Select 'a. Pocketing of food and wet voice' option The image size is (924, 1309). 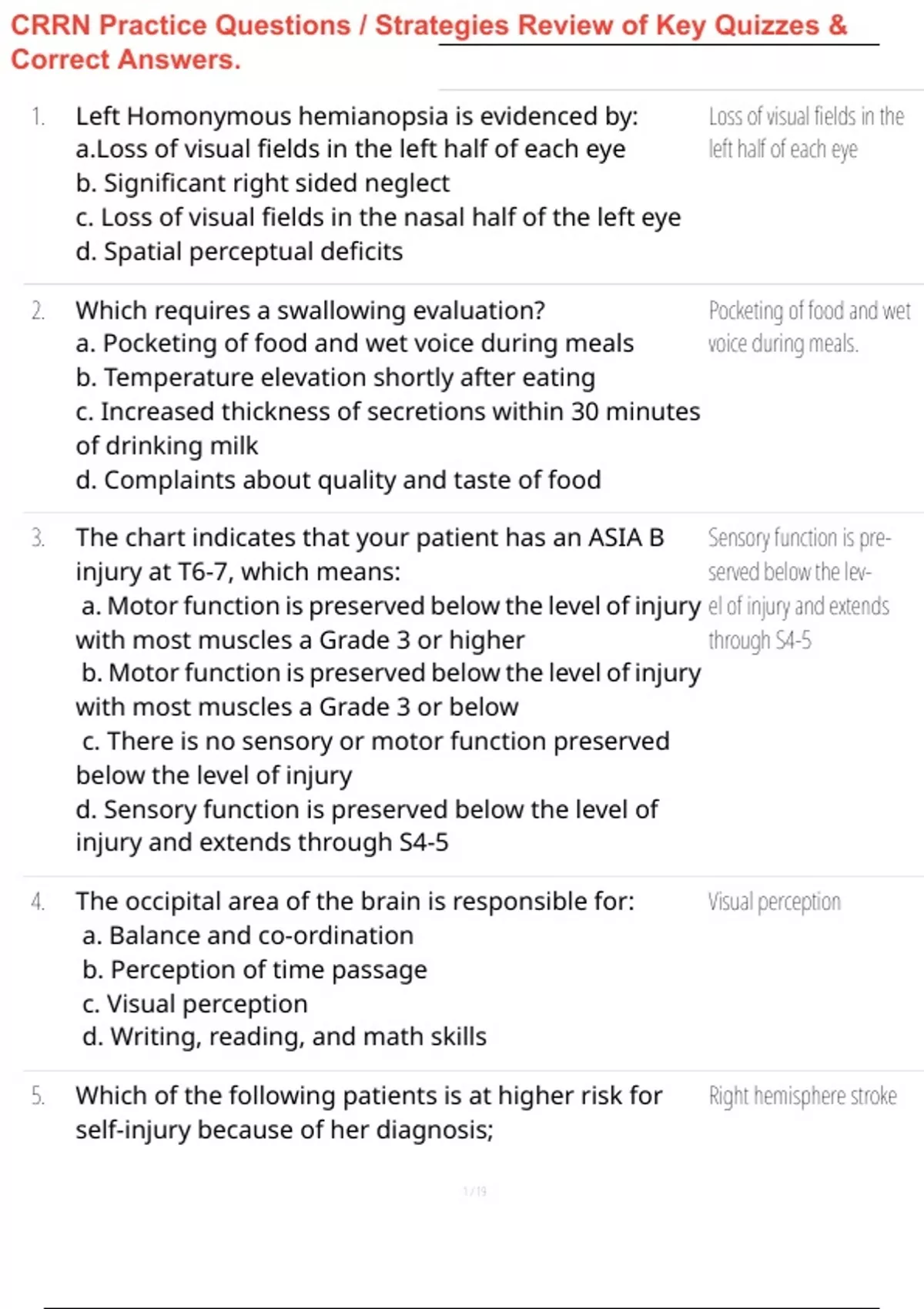(355, 343)
